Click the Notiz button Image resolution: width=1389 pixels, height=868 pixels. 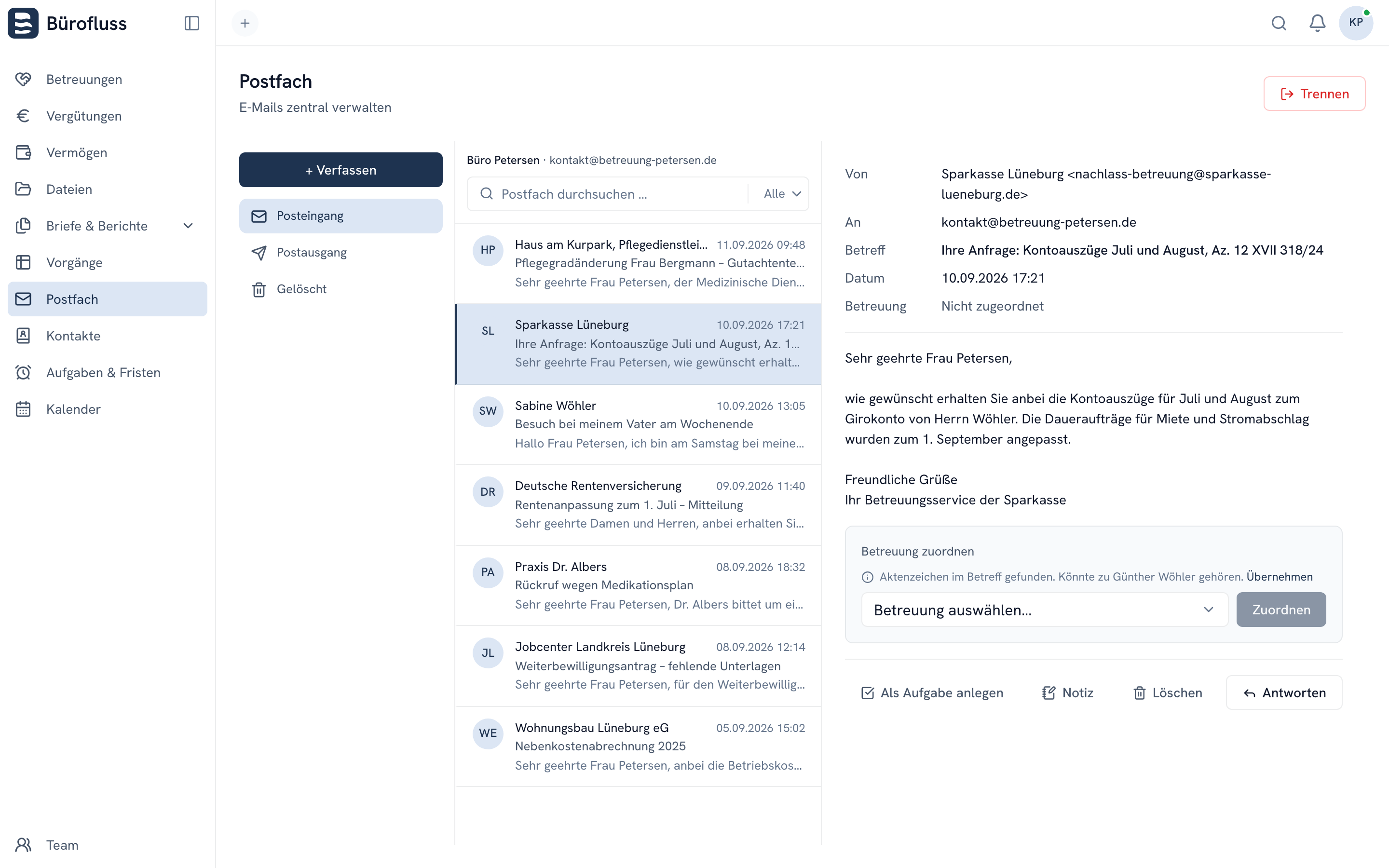point(1068,693)
